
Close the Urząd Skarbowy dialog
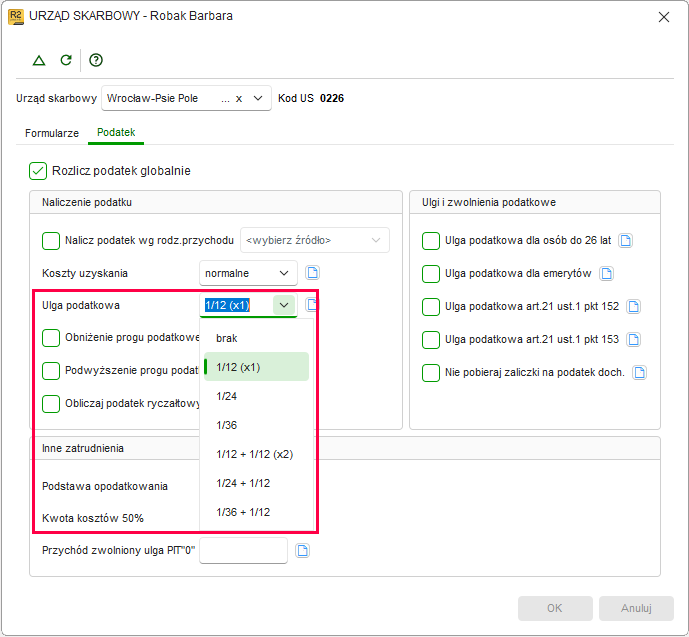pos(664,17)
